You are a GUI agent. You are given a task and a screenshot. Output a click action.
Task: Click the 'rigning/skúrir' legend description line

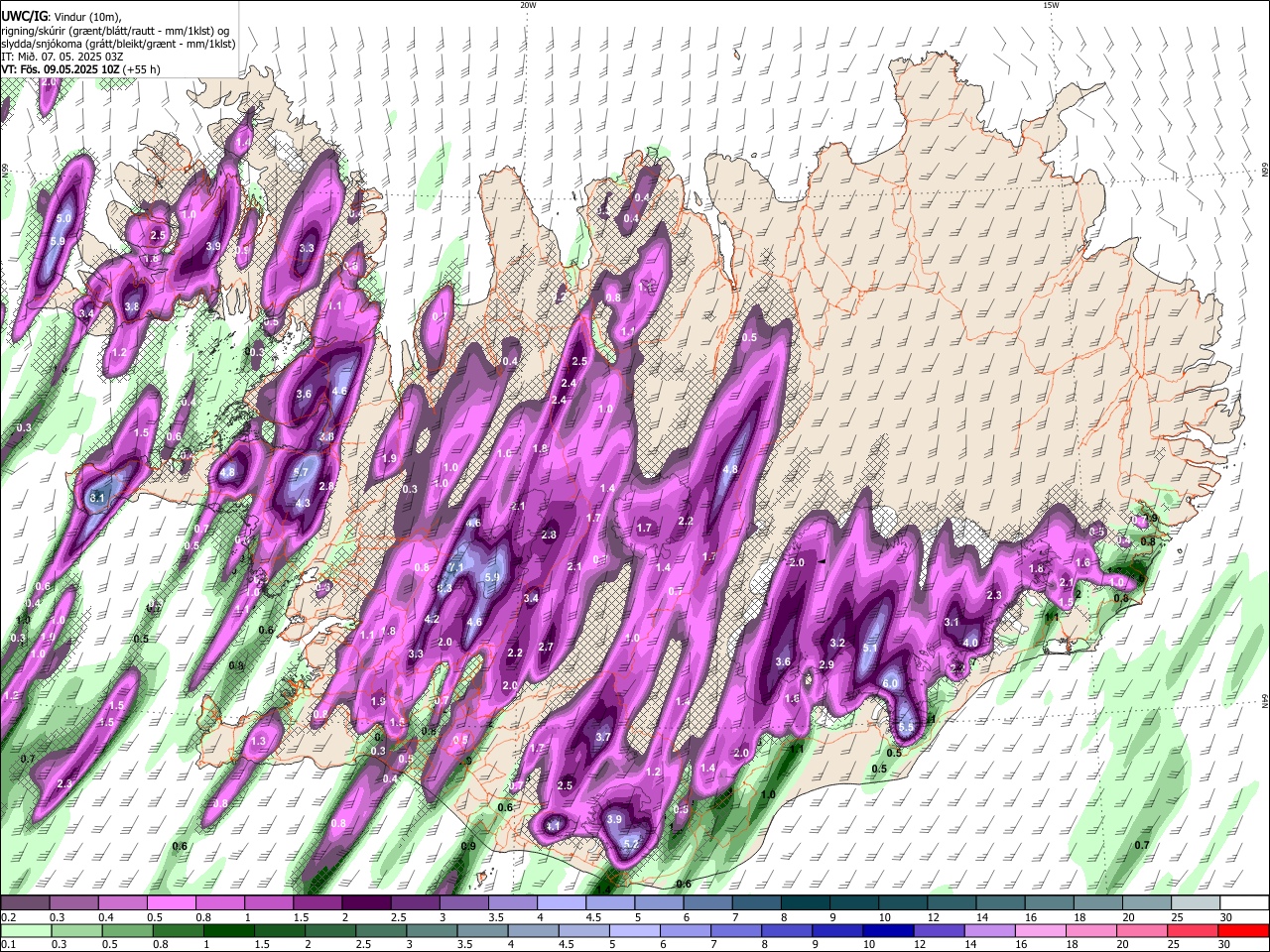coord(115,30)
